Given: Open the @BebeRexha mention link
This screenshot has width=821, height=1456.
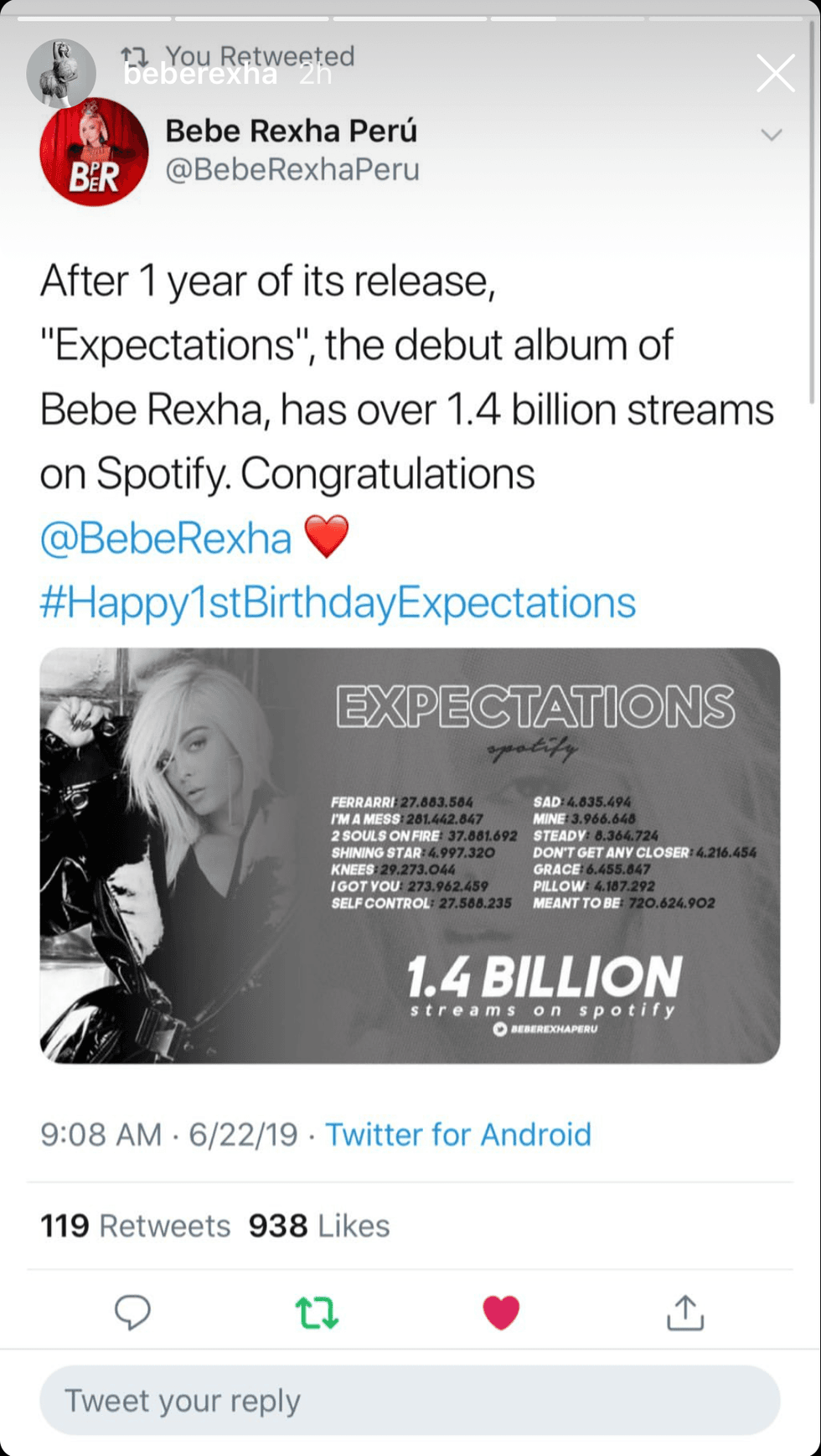Looking at the screenshot, I should [166, 538].
